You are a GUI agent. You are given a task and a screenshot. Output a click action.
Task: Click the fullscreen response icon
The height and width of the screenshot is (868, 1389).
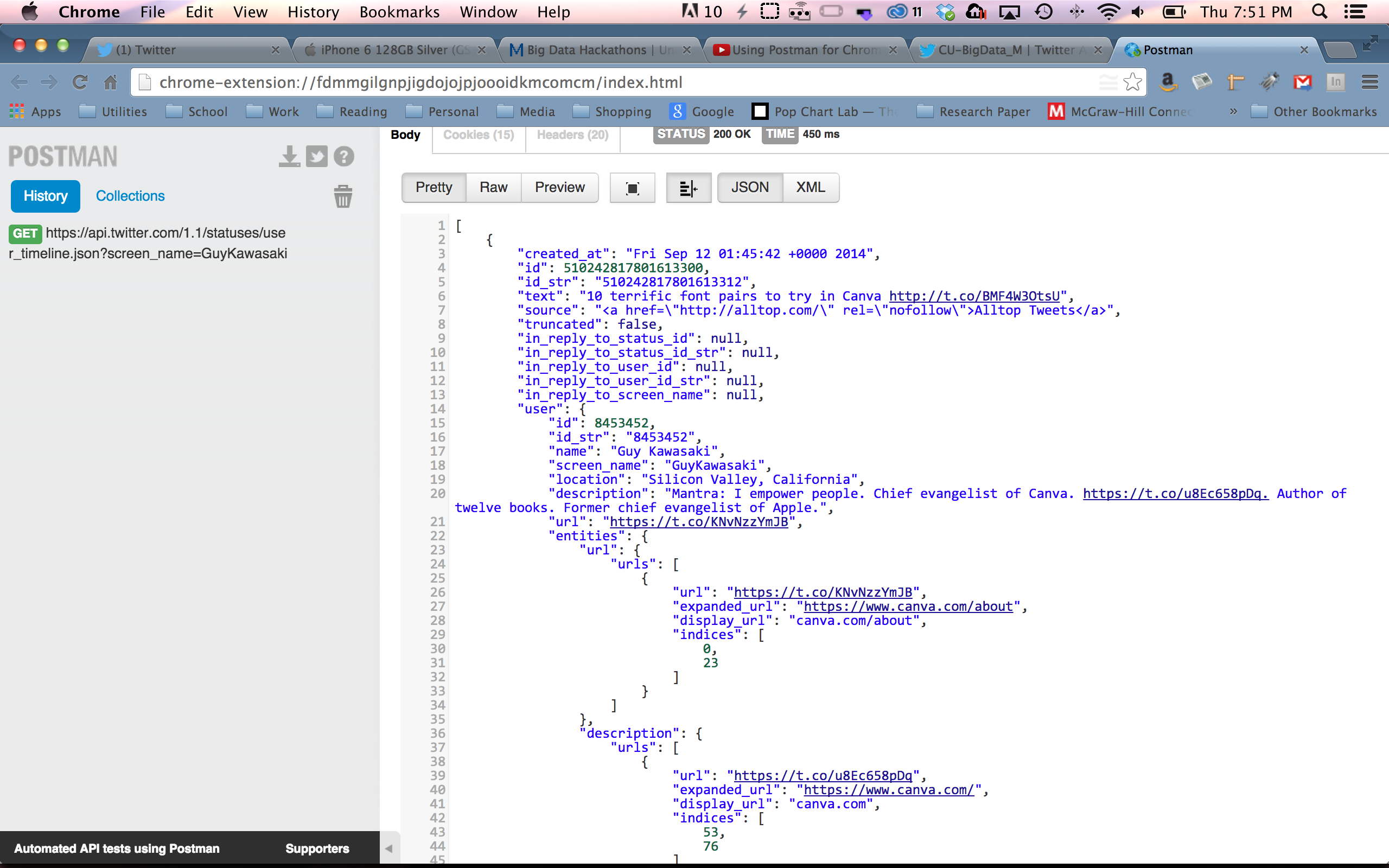[632, 188]
